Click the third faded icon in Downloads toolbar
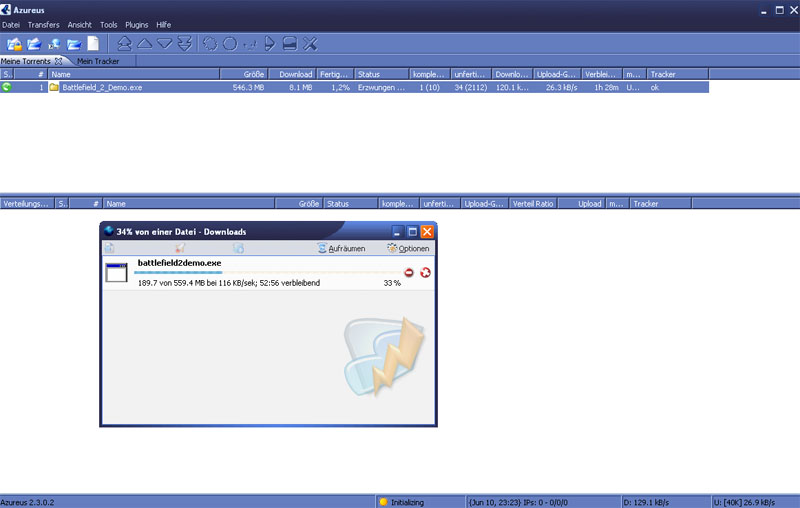The width and height of the screenshot is (800, 508). click(x=238, y=248)
